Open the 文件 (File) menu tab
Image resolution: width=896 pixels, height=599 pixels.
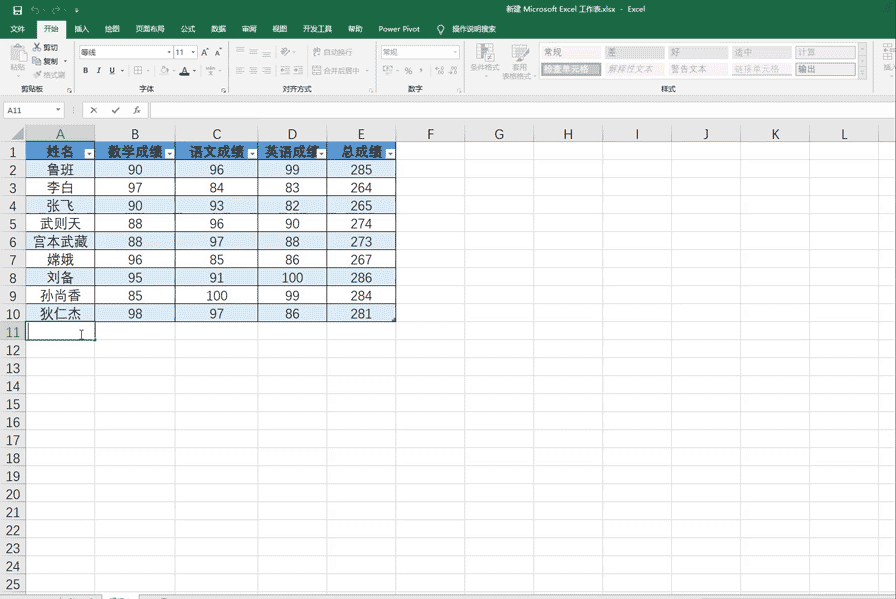coord(18,29)
